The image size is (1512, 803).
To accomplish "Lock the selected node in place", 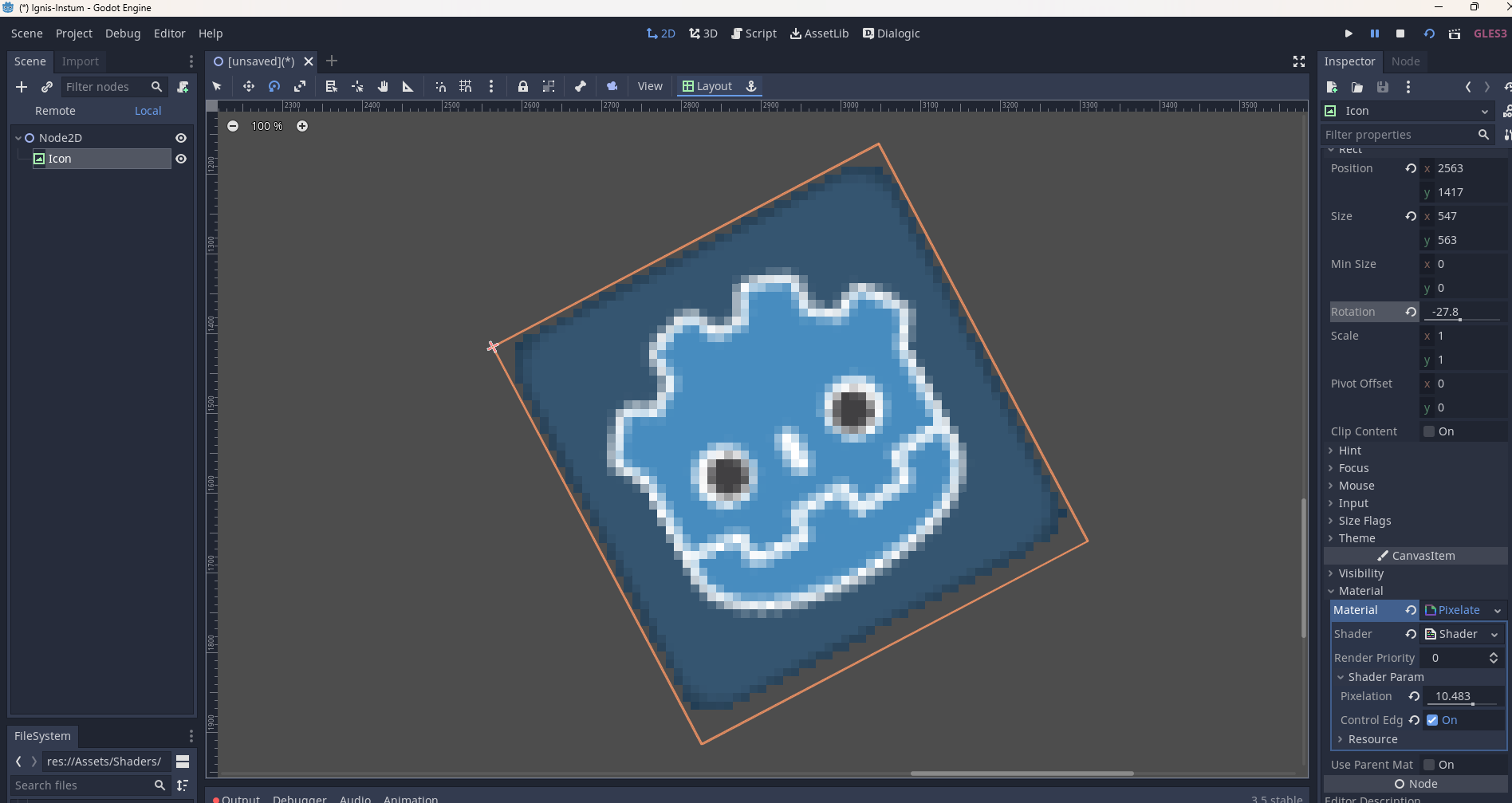I will [x=523, y=86].
